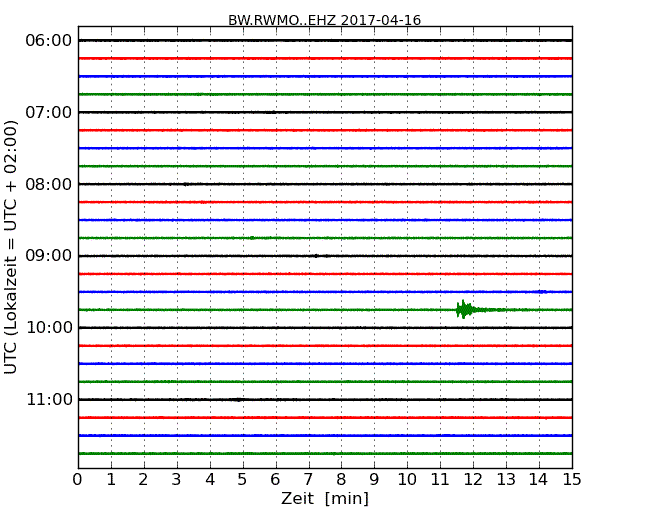The width and height of the screenshot is (650, 520).
Task: Click x-axis tick label 1
Action: click(x=111, y=480)
